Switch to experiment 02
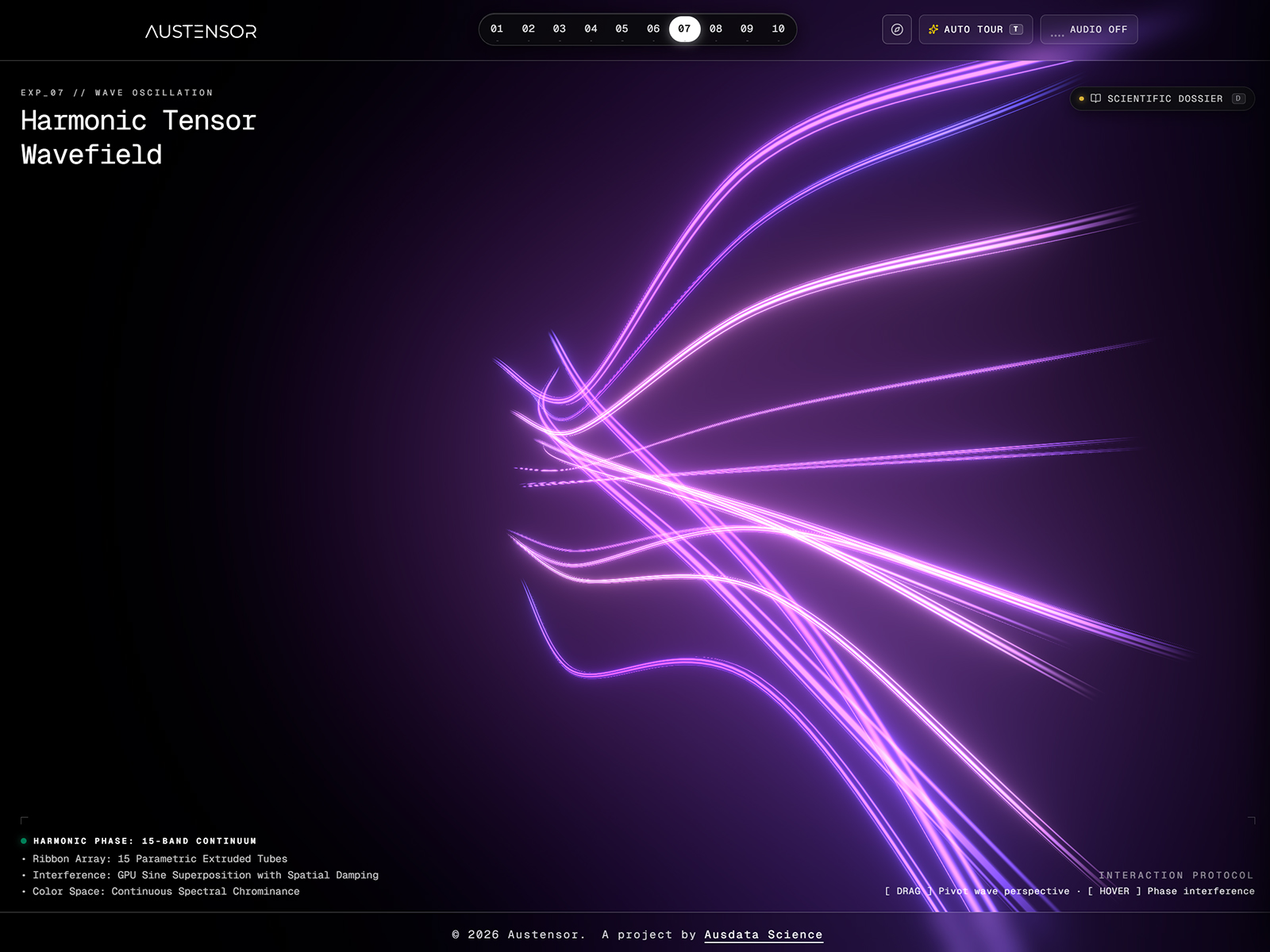 pos(529,29)
